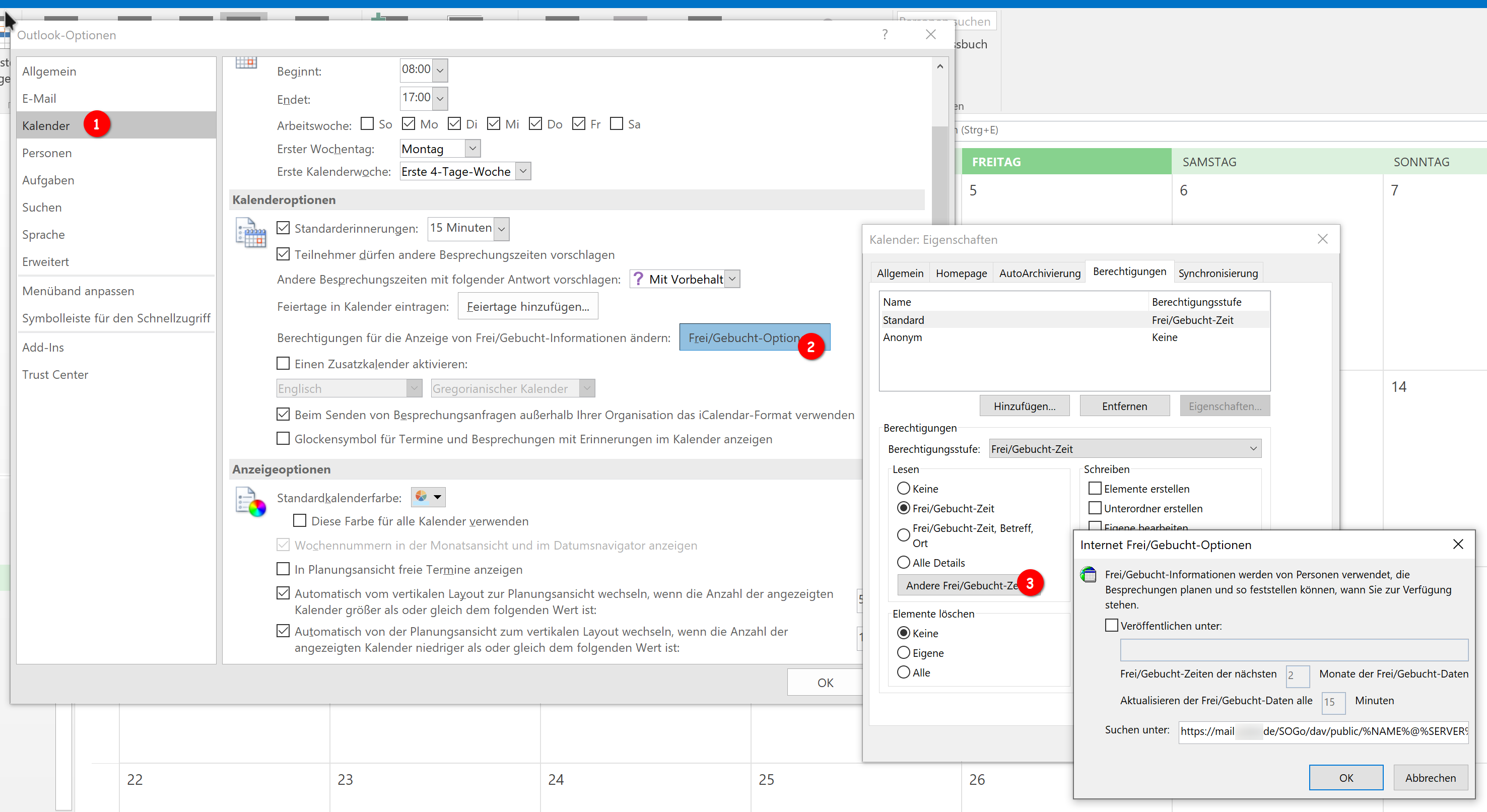The width and height of the screenshot is (1487, 812).
Task: Open Aufgaben options category
Action: click(x=116, y=179)
